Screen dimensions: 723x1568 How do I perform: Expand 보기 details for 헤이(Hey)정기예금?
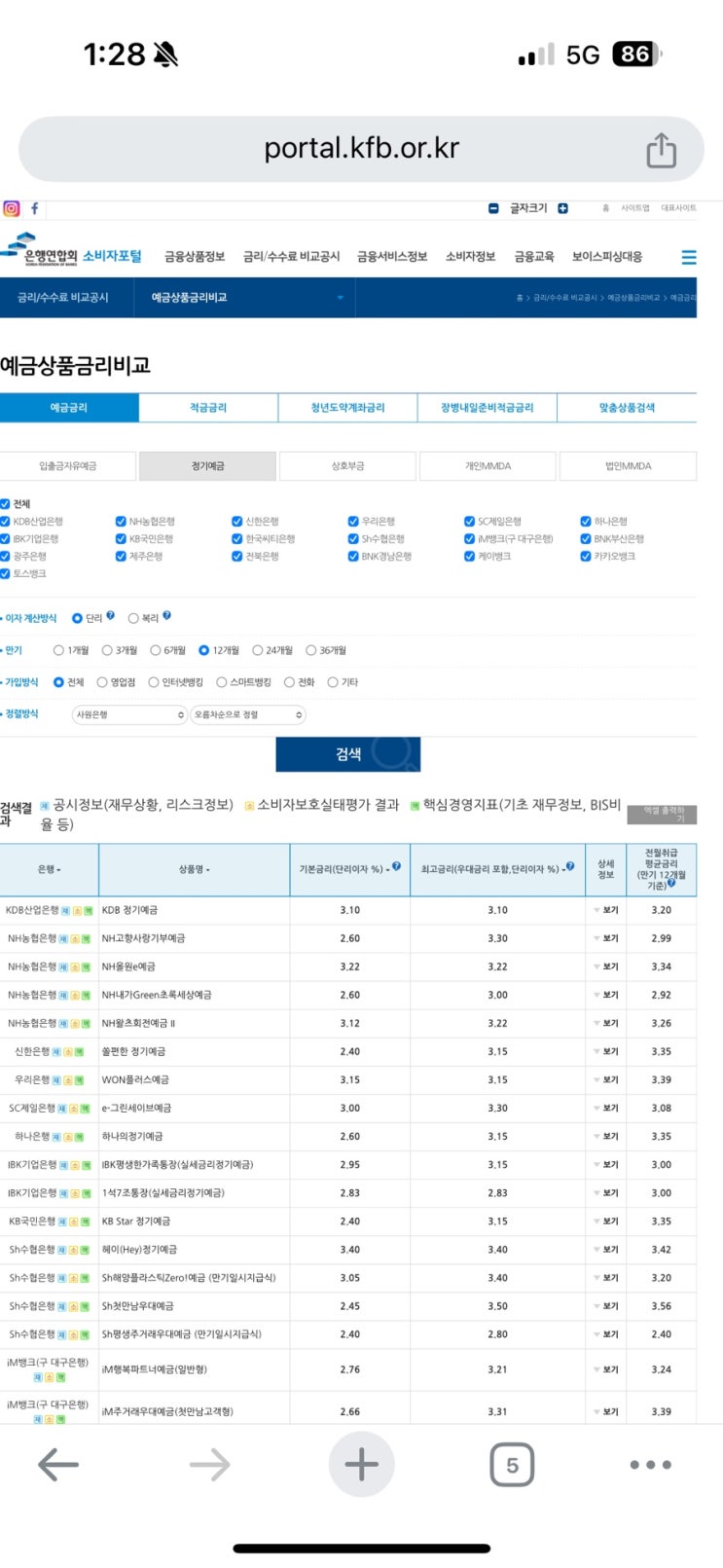[606, 1250]
